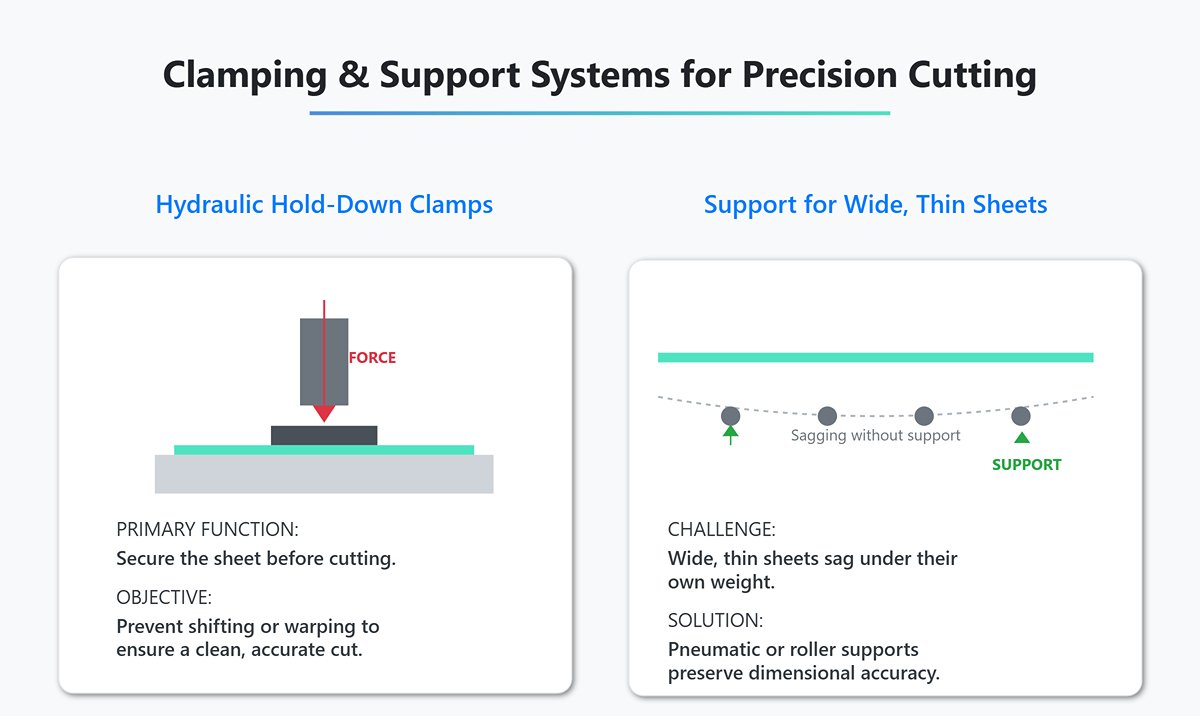Click the "Sagging without support" caption

(x=875, y=435)
